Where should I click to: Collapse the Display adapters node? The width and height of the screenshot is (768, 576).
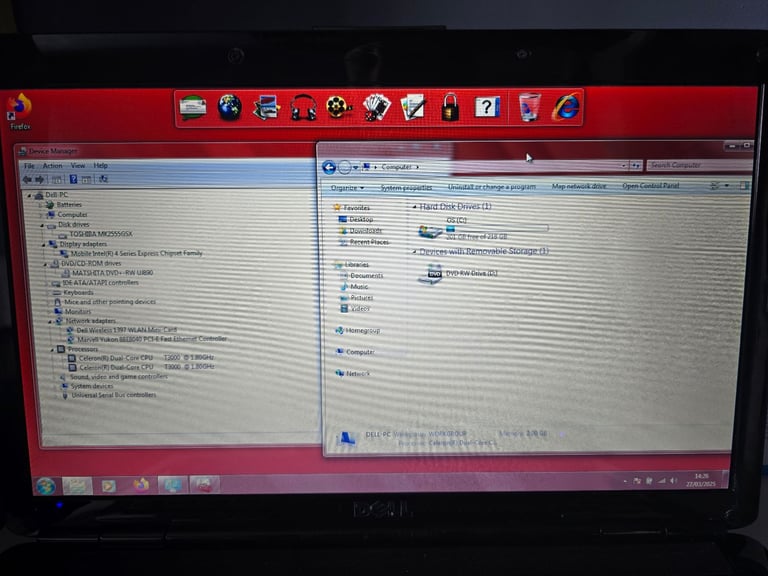point(43,244)
